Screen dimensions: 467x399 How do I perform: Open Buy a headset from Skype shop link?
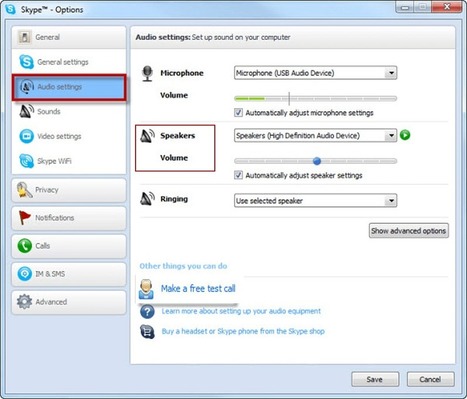(x=243, y=331)
